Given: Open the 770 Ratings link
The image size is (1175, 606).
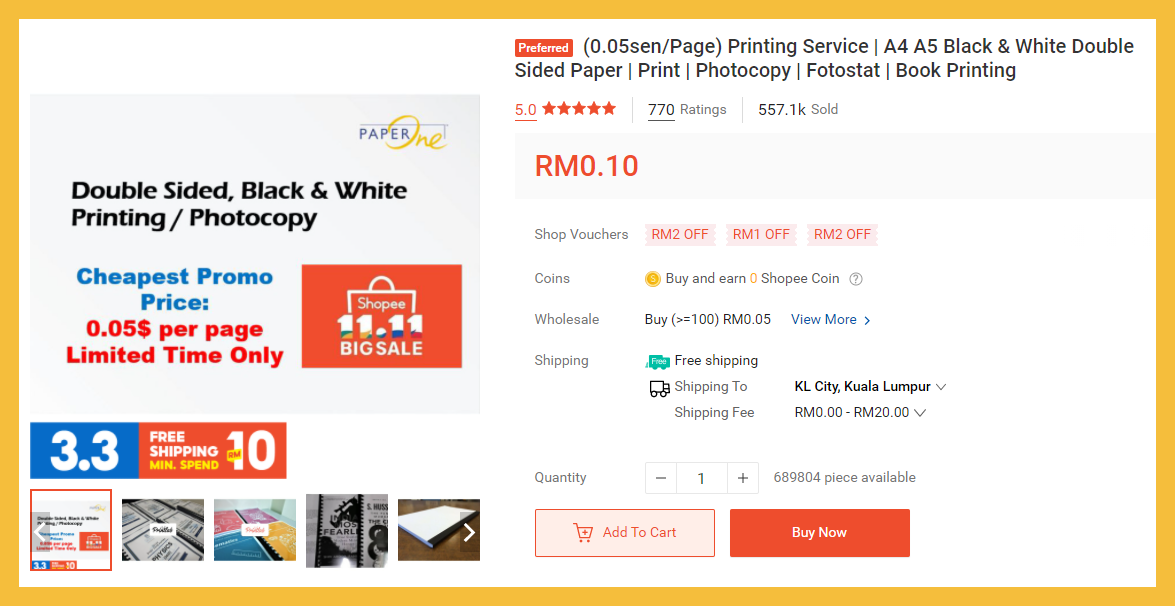Looking at the screenshot, I should point(687,110).
